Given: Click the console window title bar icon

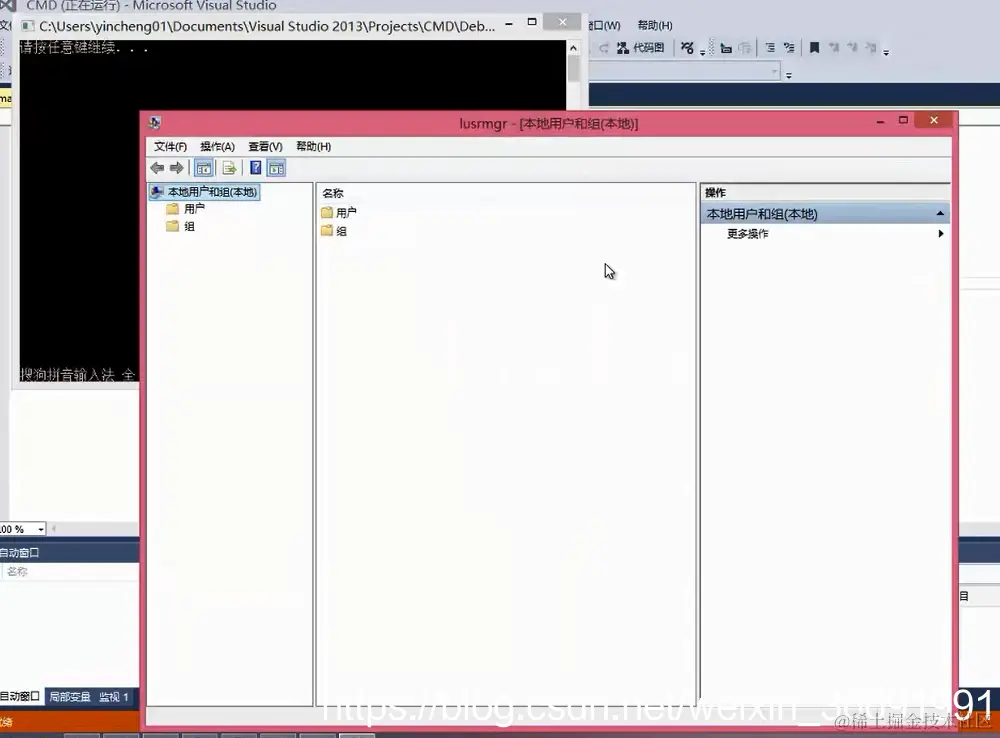Looking at the screenshot, I should 27,26.
